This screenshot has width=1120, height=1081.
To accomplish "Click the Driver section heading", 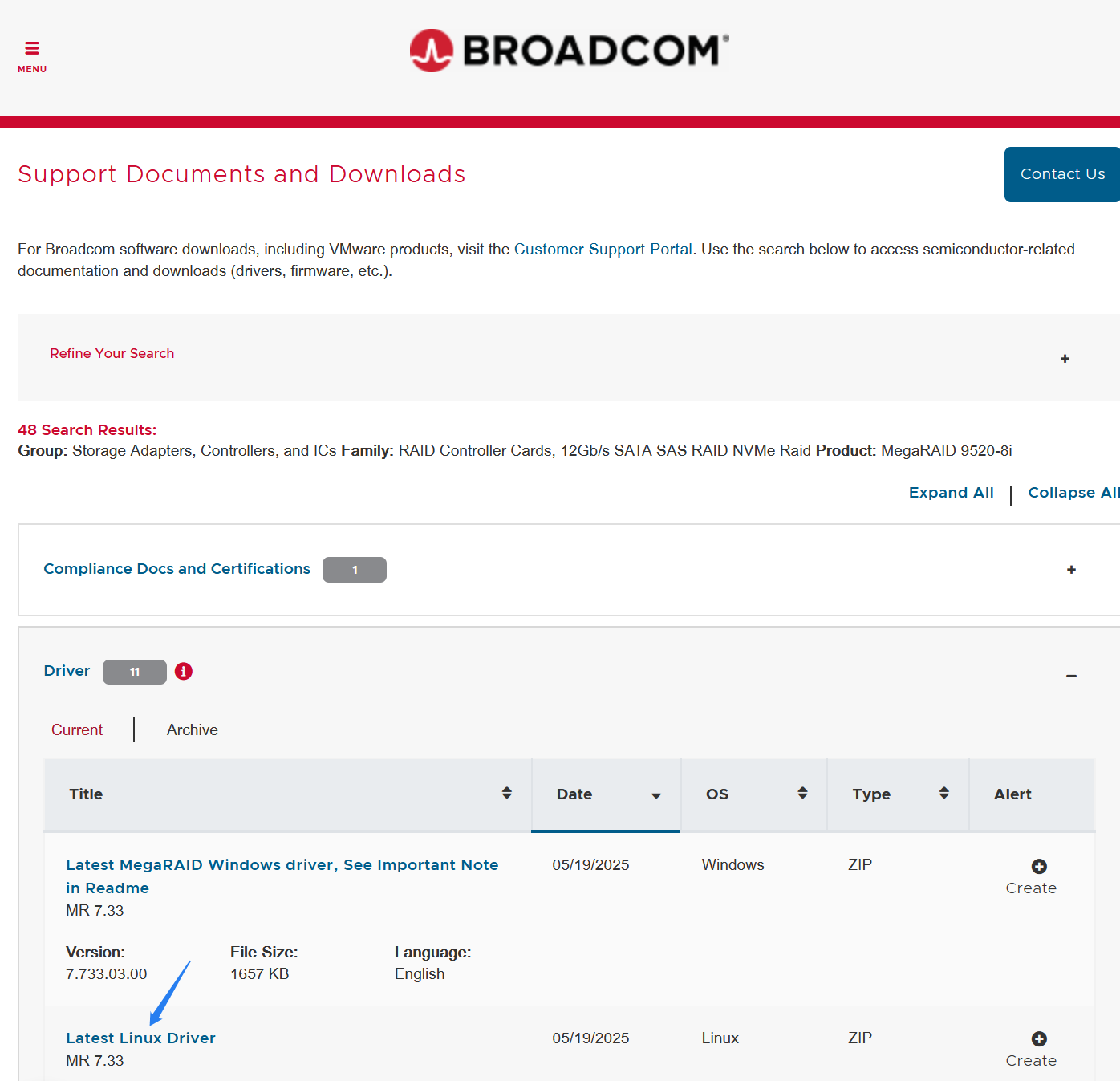I will point(67,671).
